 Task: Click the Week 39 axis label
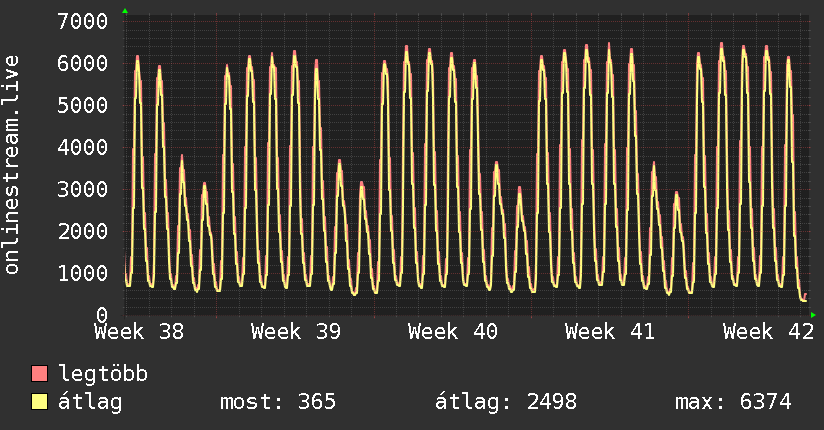[296, 332]
